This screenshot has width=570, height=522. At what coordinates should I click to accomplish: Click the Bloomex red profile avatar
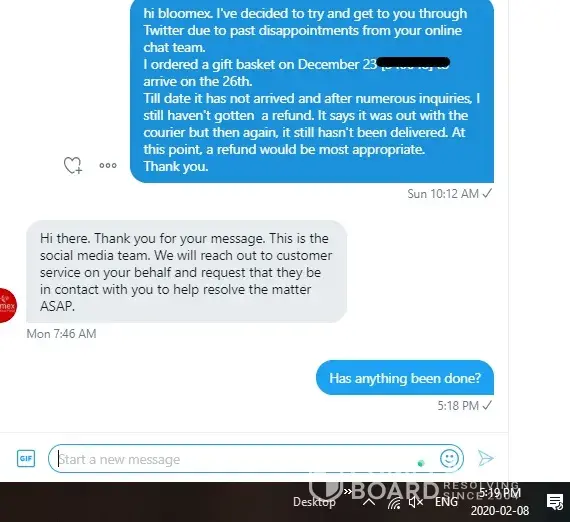tap(7, 305)
